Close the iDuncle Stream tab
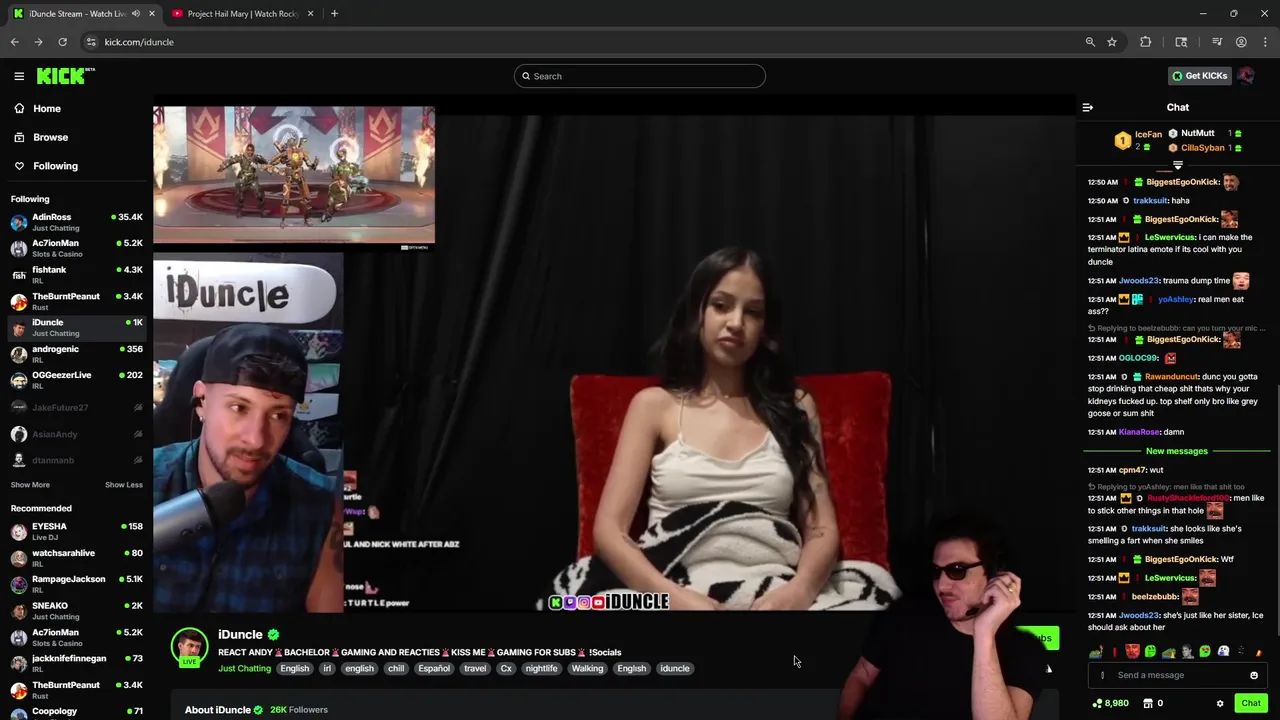The width and height of the screenshot is (1280, 720). coord(152,14)
